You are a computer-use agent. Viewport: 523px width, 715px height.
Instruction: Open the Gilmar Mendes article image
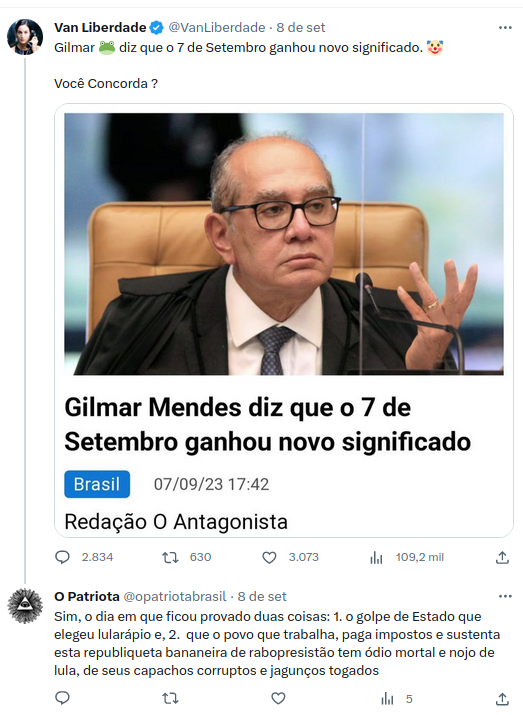point(284,244)
